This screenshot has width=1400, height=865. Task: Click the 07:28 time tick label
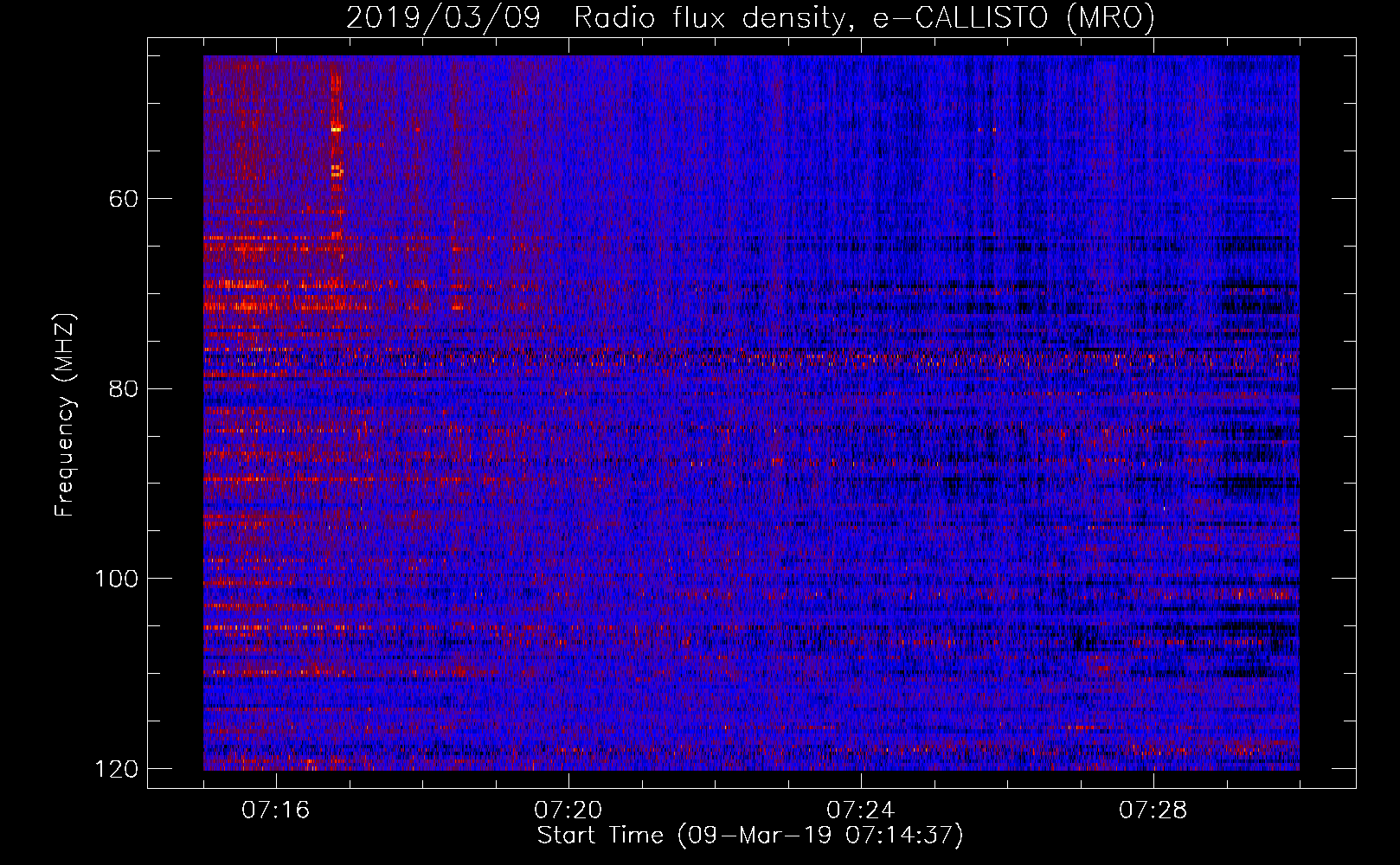(x=1153, y=810)
